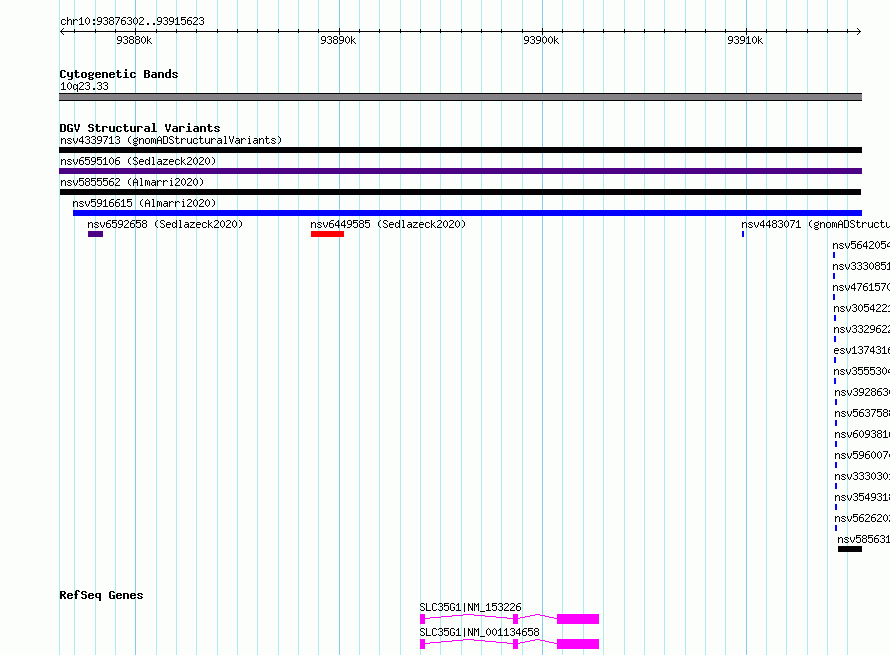
Task: Click the variant label starting nsv596007
Action: click(862, 455)
